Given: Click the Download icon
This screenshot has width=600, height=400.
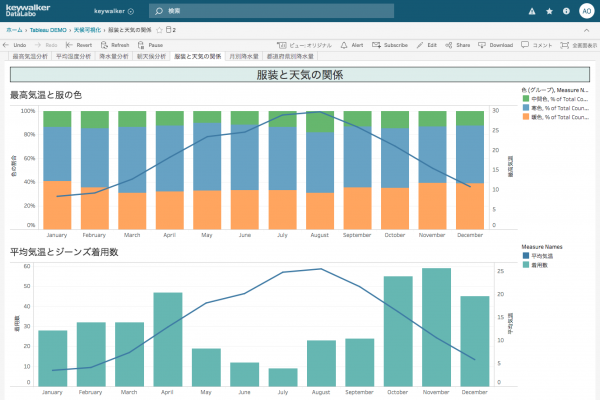Looking at the screenshot, I should (482, 45).
